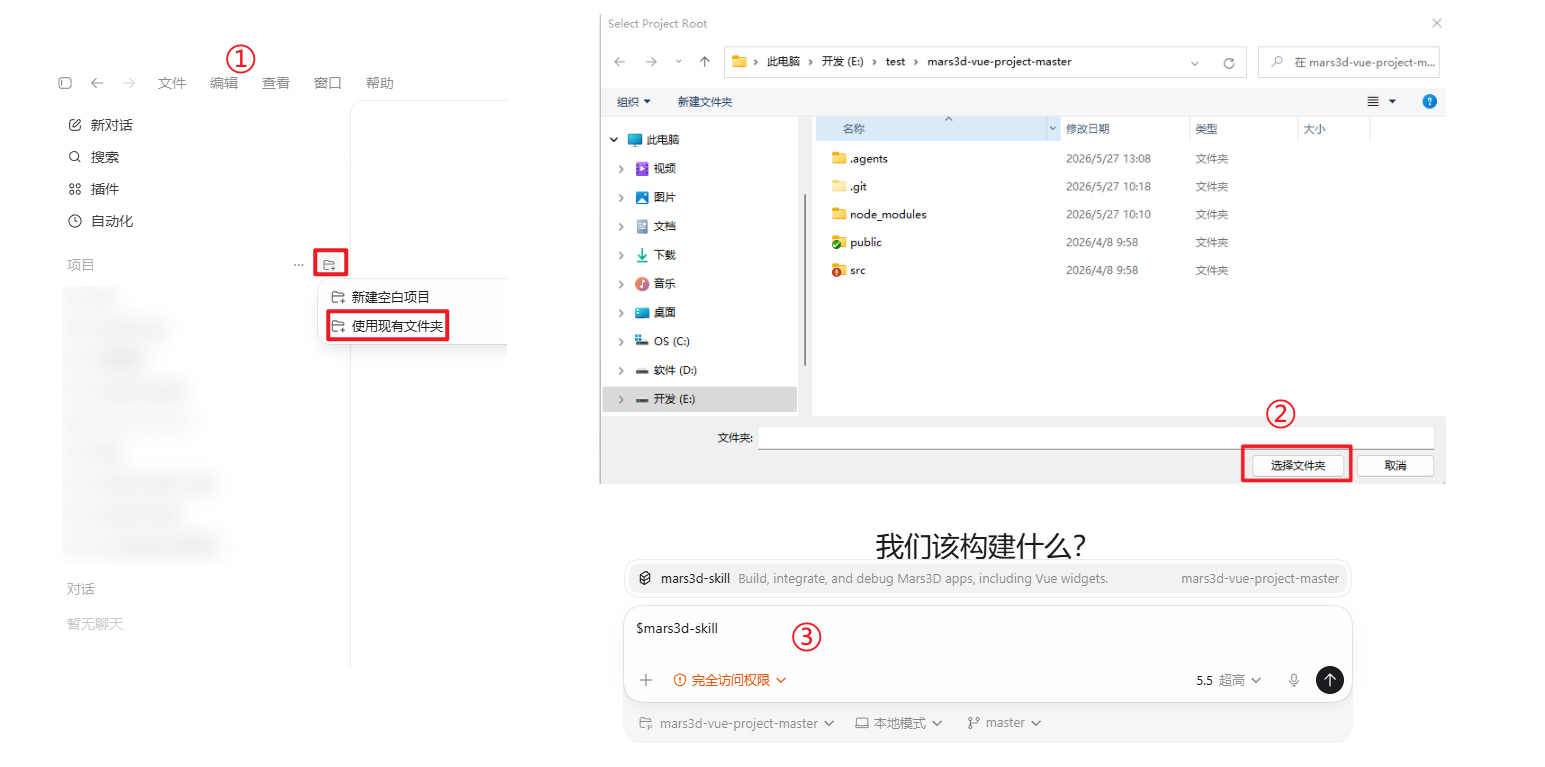
Task: Go back with the left arrow in app header
Action: pos(96,83)
